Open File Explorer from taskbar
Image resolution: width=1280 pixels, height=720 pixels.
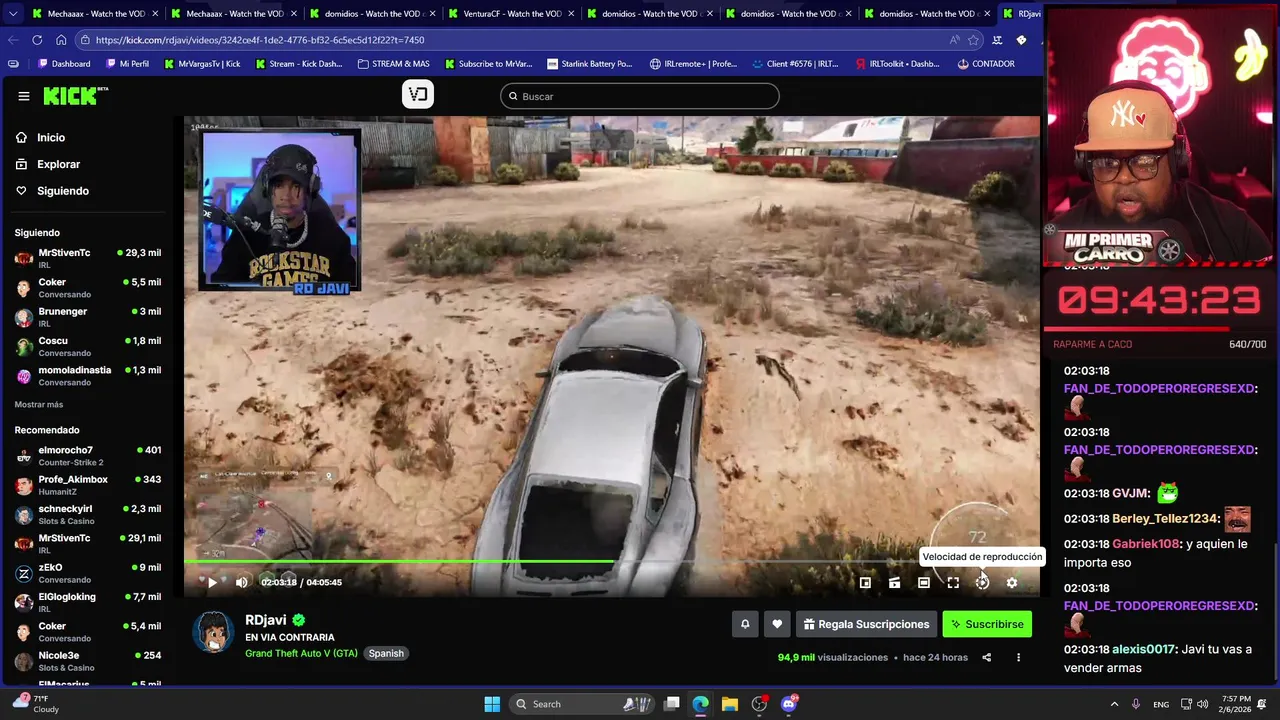click(730, 704)
